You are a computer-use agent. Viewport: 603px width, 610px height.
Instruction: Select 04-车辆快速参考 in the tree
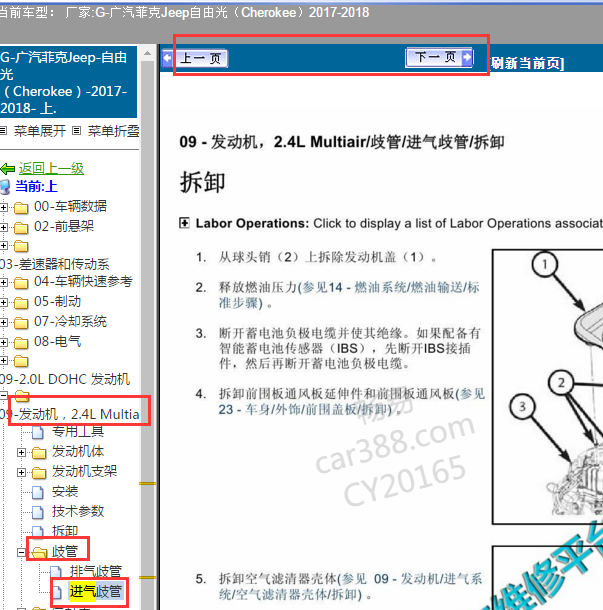pos(83,281)
